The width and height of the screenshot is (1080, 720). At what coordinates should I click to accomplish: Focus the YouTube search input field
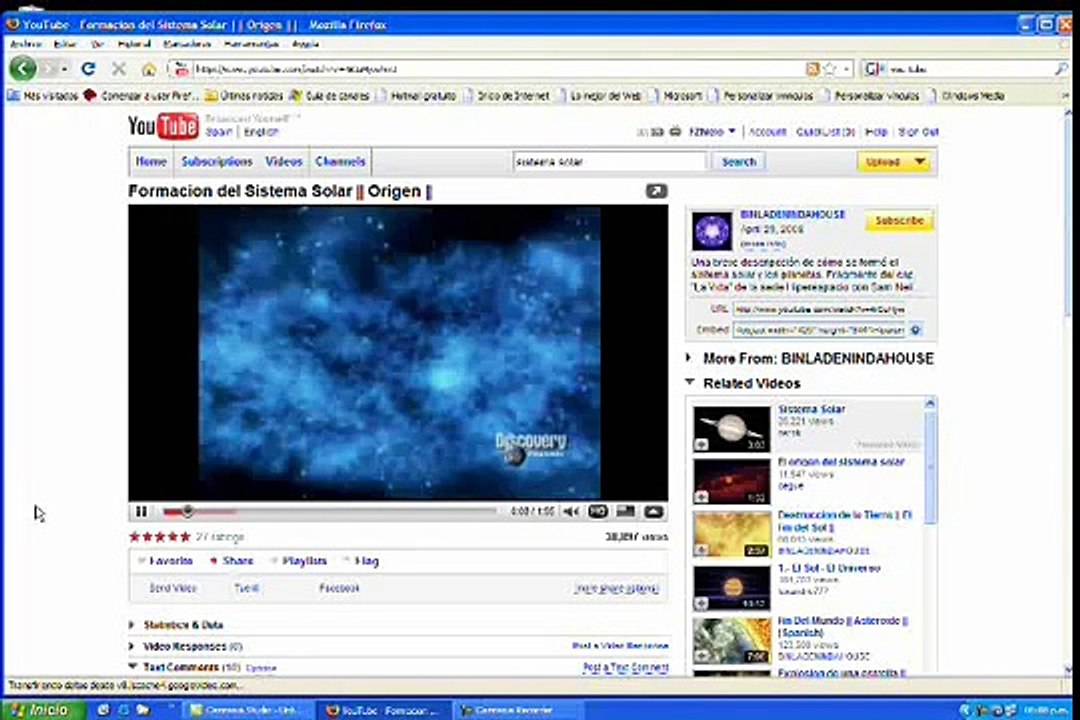[609, 162]
